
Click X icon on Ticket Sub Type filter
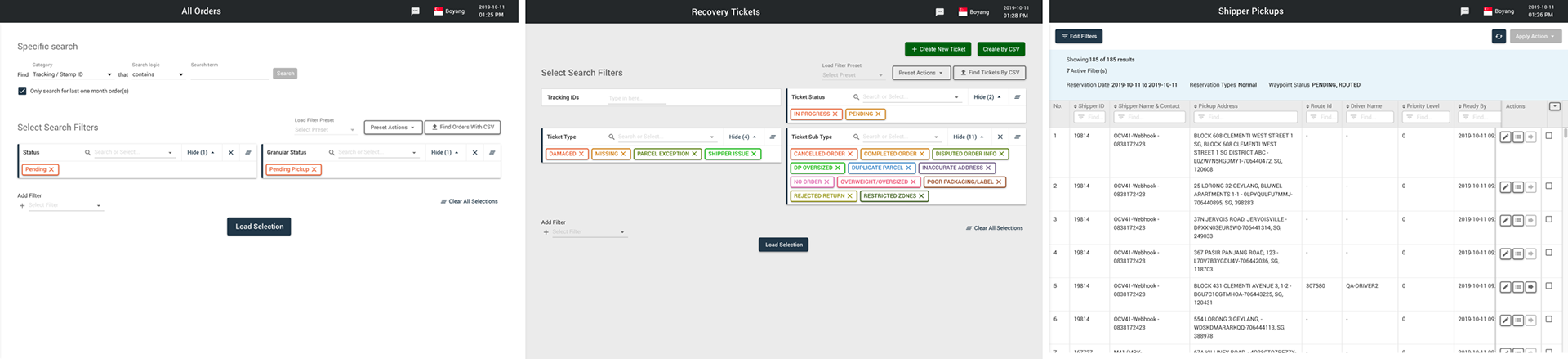click(1000, 137)
